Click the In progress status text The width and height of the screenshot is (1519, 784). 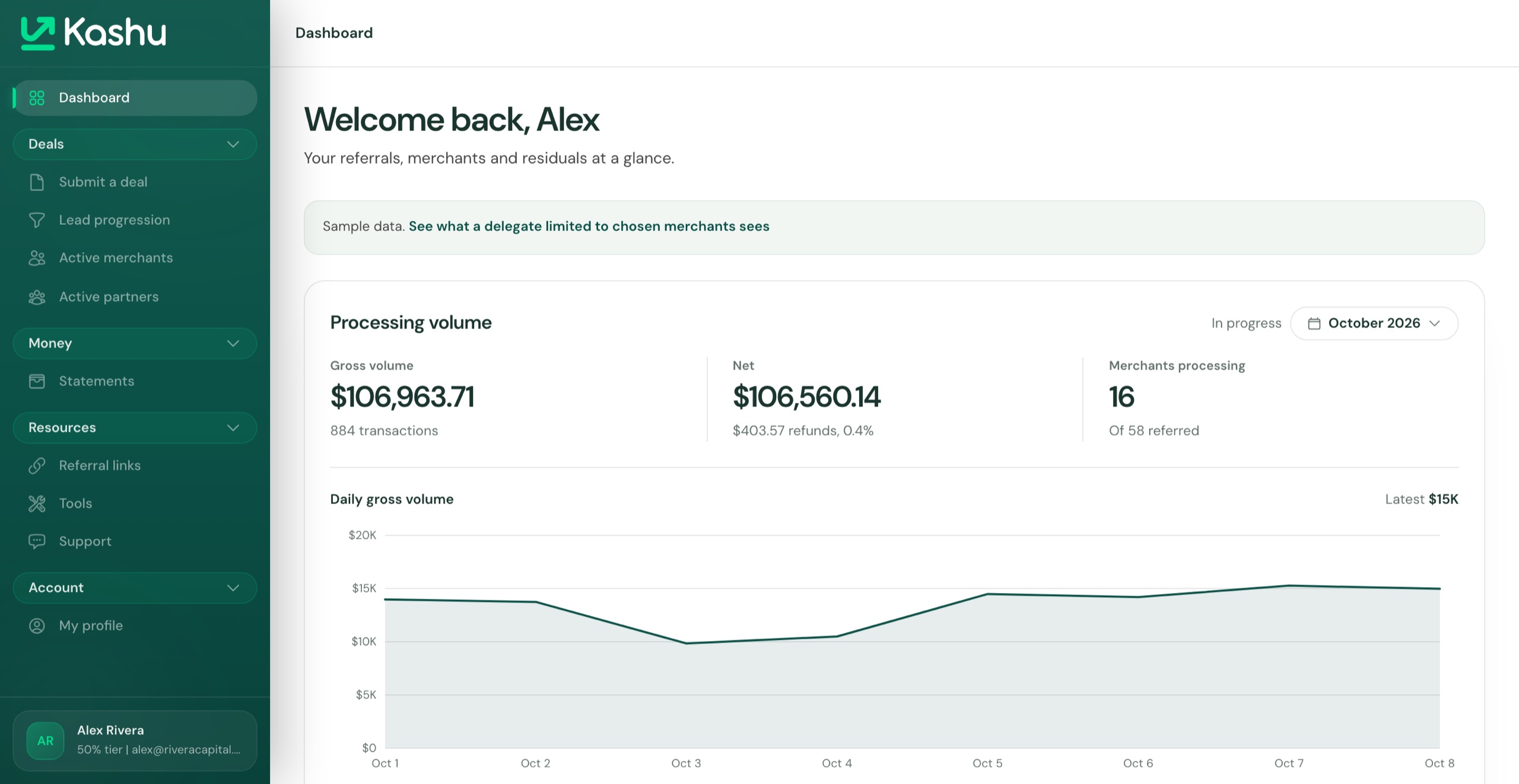pos(1246,323)
